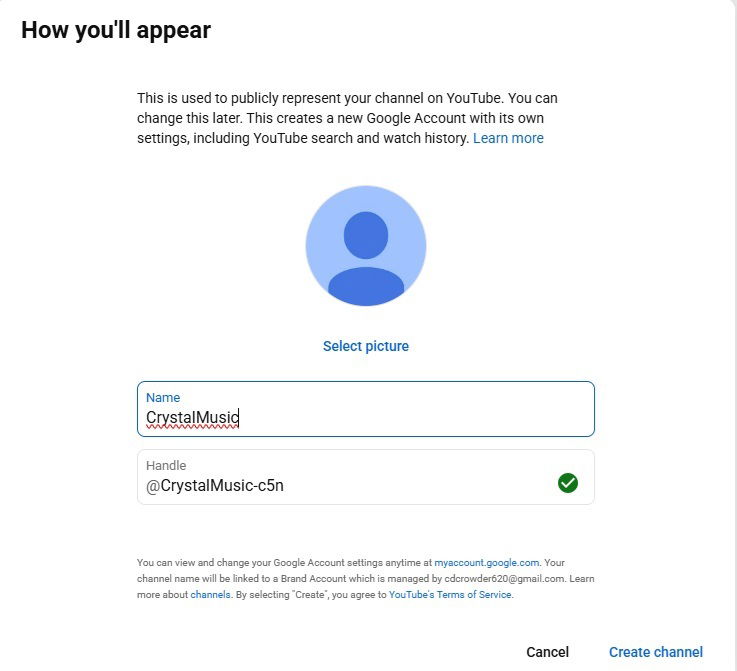Click the shoulders shape of the avatar silhouette
The image size is (737, 671).
[366, 286]
